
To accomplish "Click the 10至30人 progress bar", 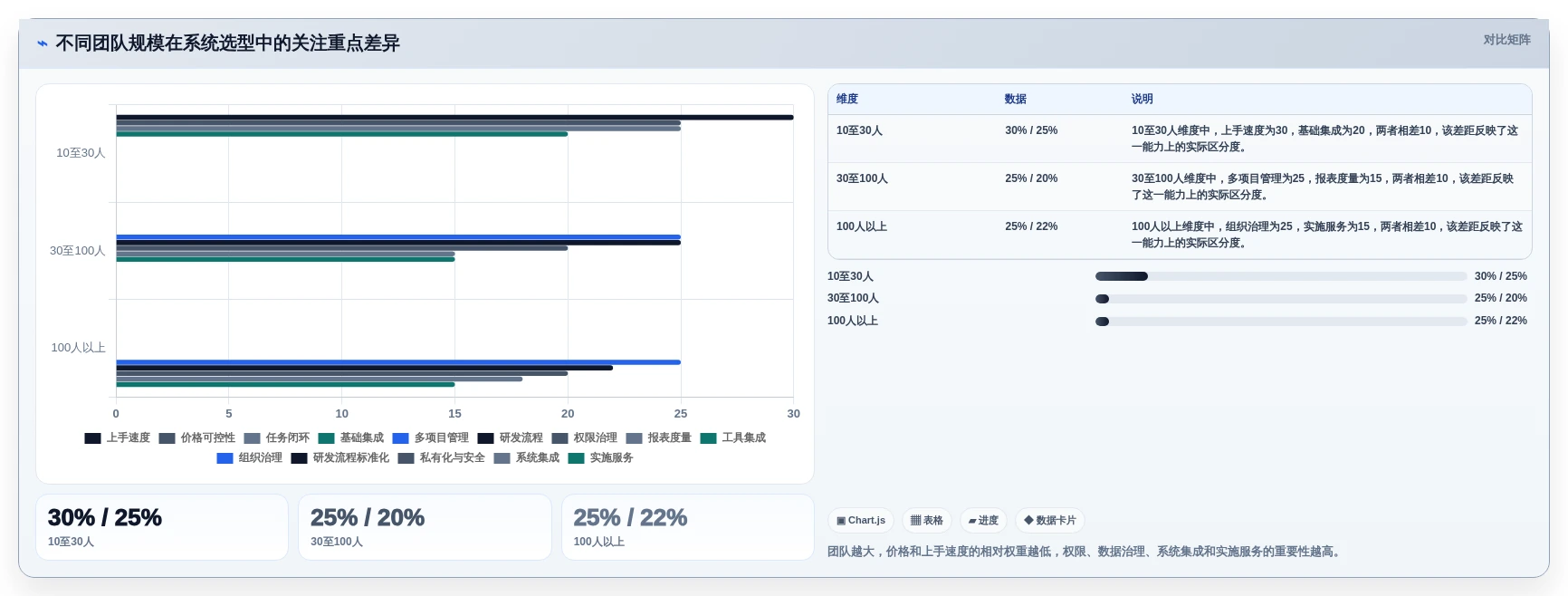I will click(1281, 276).
